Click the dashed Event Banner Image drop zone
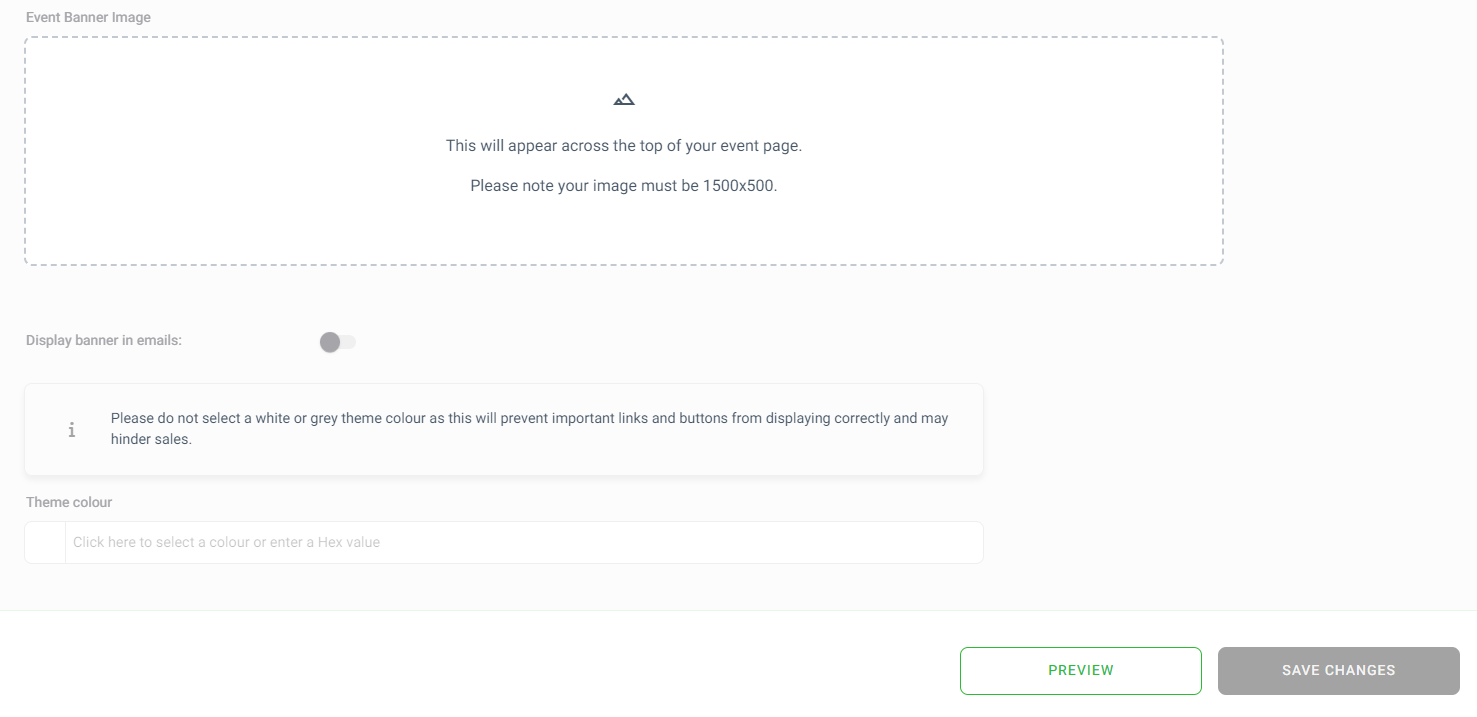 coord(624,151)
